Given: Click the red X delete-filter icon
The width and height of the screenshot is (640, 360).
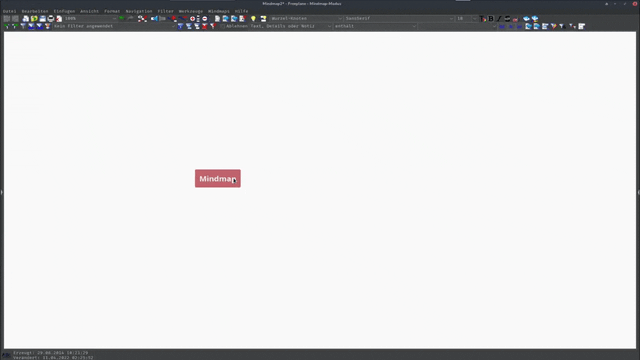Looking at the screenshot, I should pos(204,26).
